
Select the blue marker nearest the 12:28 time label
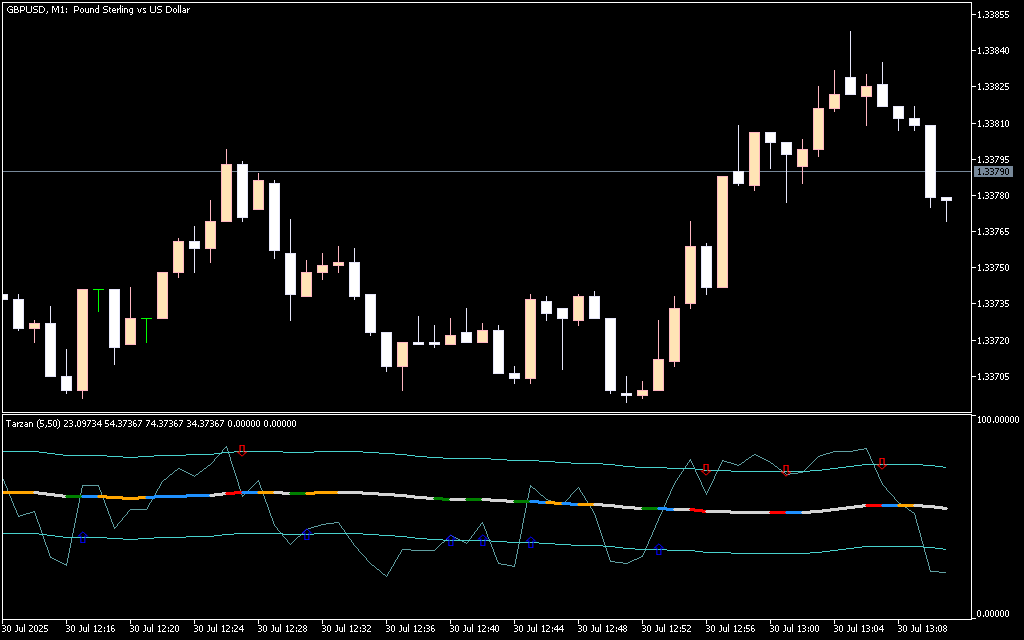coord(307,534)
